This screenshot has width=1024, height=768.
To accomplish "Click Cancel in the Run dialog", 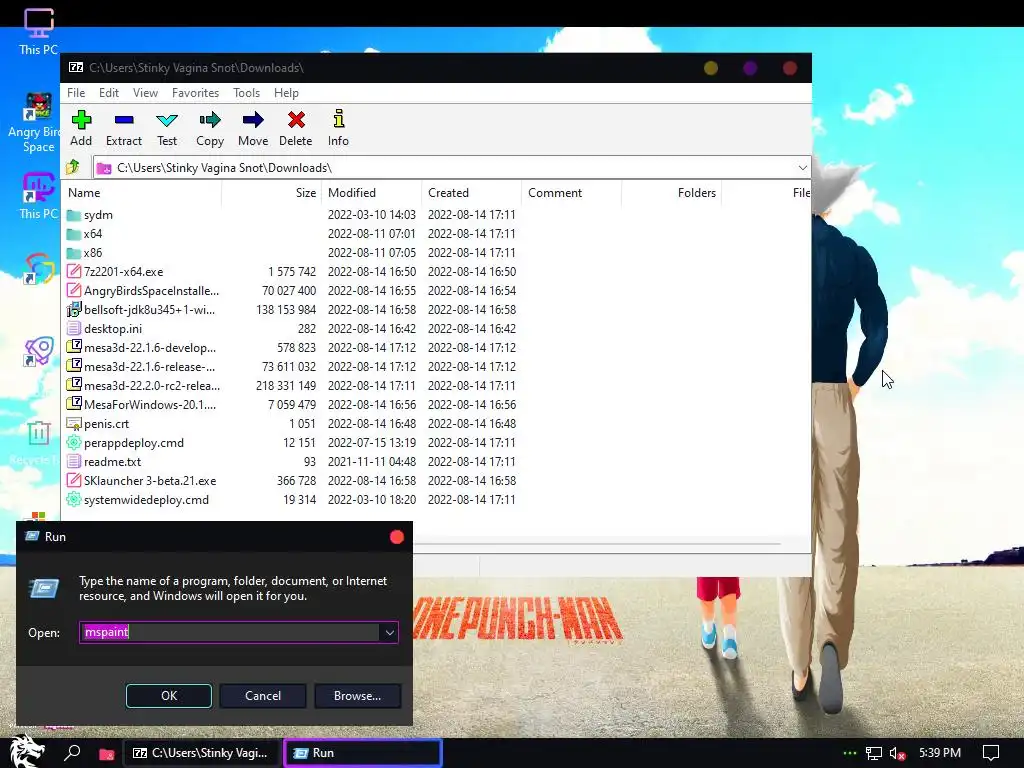I will click(x=263, y=696).
